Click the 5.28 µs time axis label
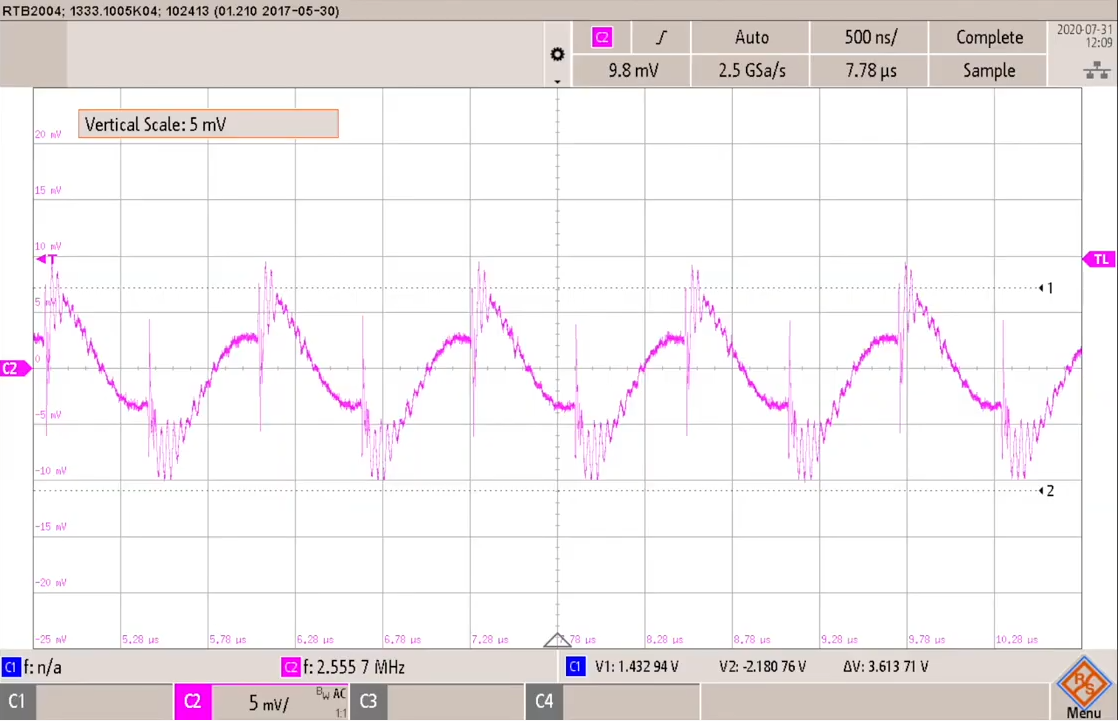Screen dimensions: 1118x721 (x=140, y=639)
